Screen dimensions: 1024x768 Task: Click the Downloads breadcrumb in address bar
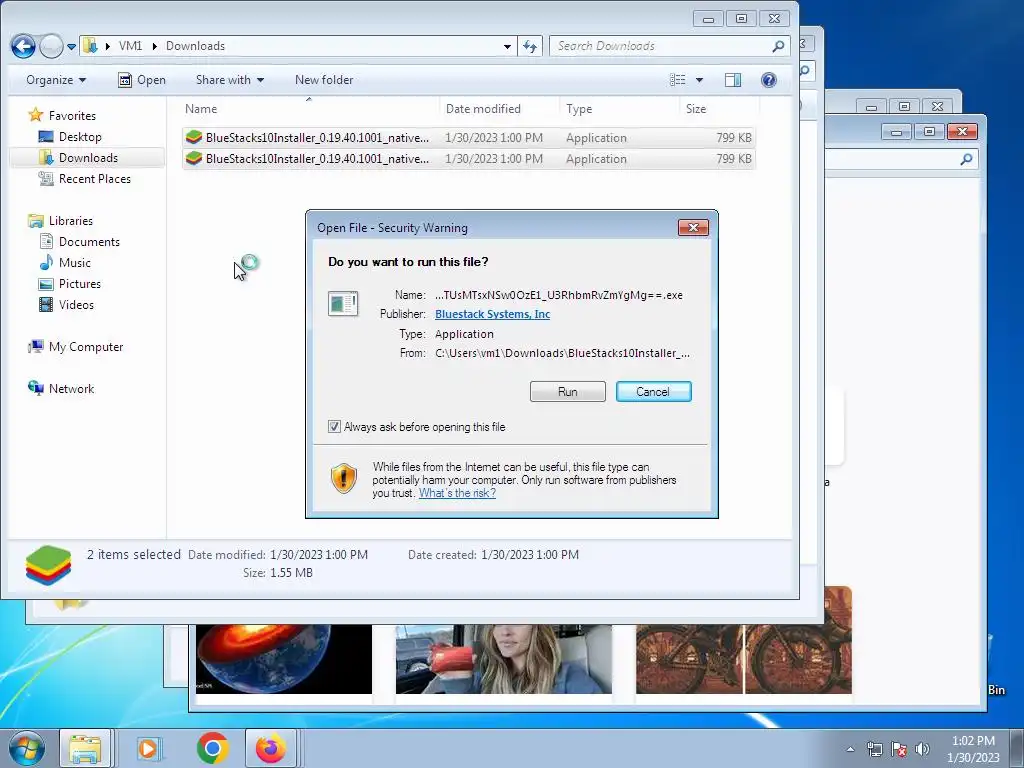(195, 46)
